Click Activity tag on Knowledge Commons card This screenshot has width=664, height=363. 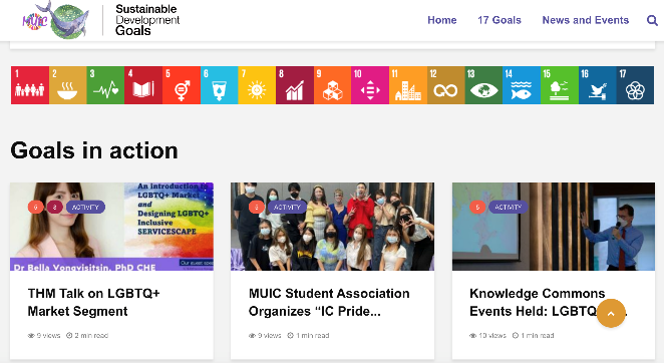508,207
